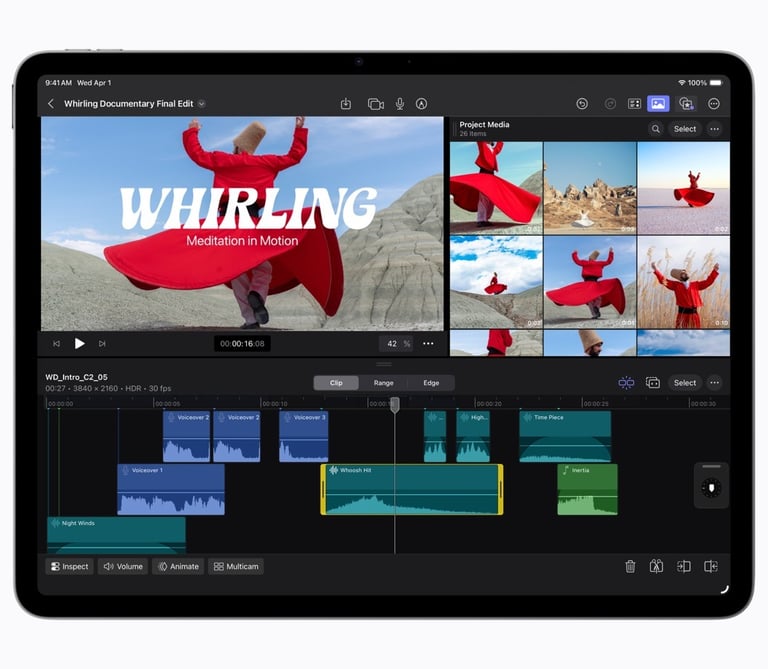Viewport: 768px width, 669px height.
Task: Undo the last edit
Action: [582, 104]
